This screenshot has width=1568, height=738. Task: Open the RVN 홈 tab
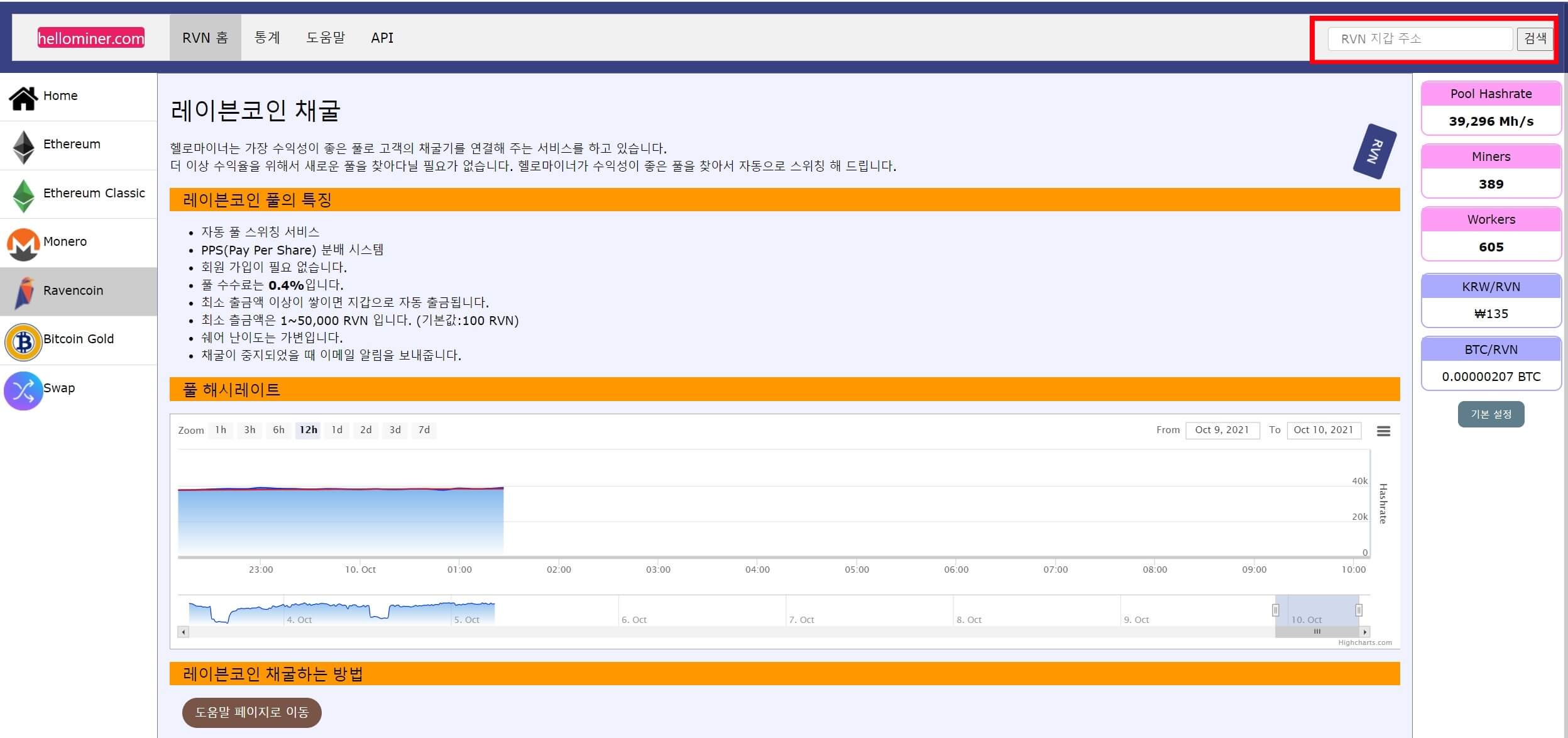pyautogui.click(x=205, y=38)
